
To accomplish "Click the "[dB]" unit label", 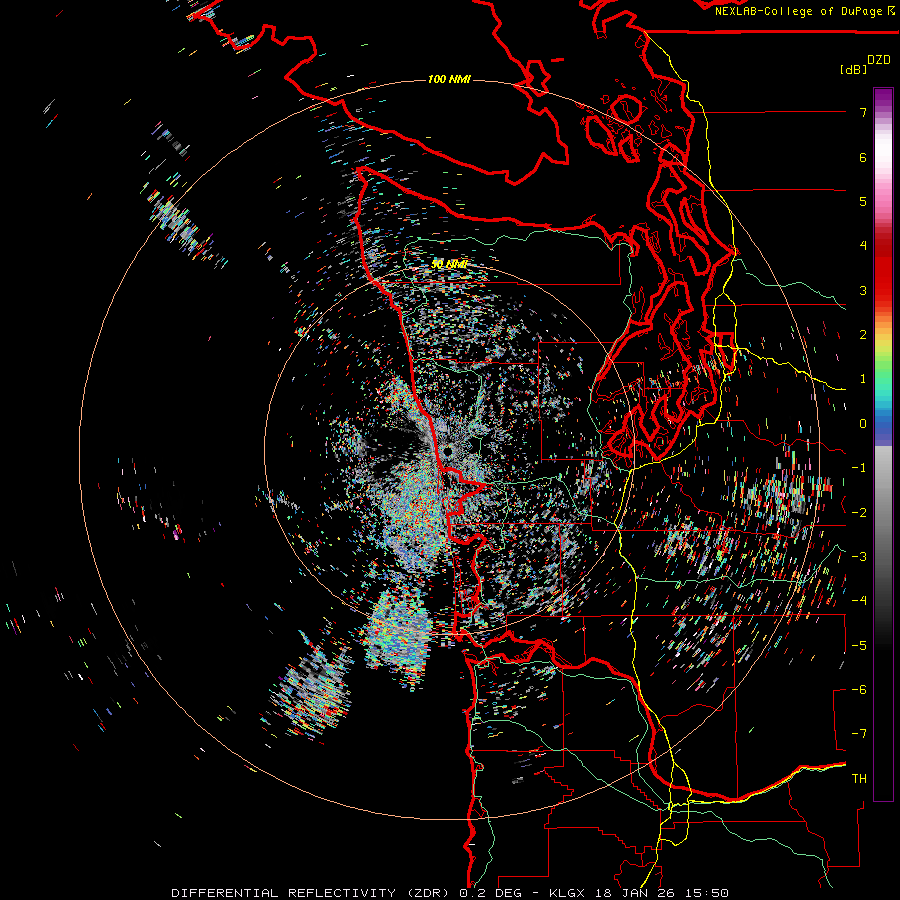I will [x=854, y=70].
